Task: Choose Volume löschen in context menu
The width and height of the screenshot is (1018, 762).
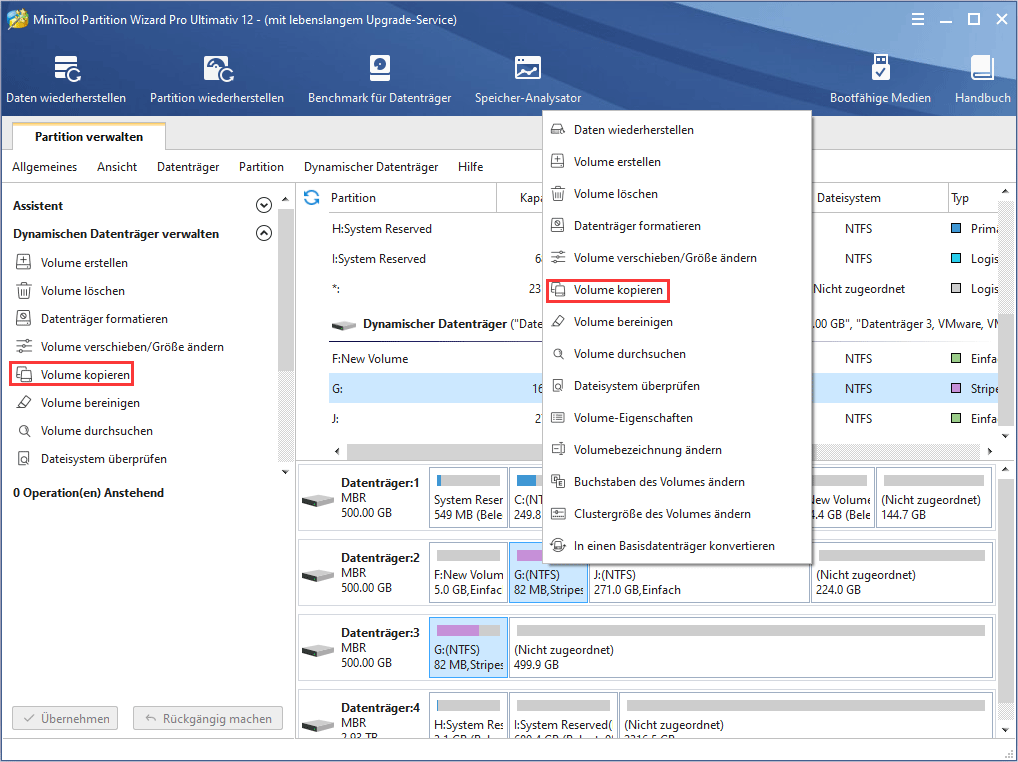Action: [677, 193]
